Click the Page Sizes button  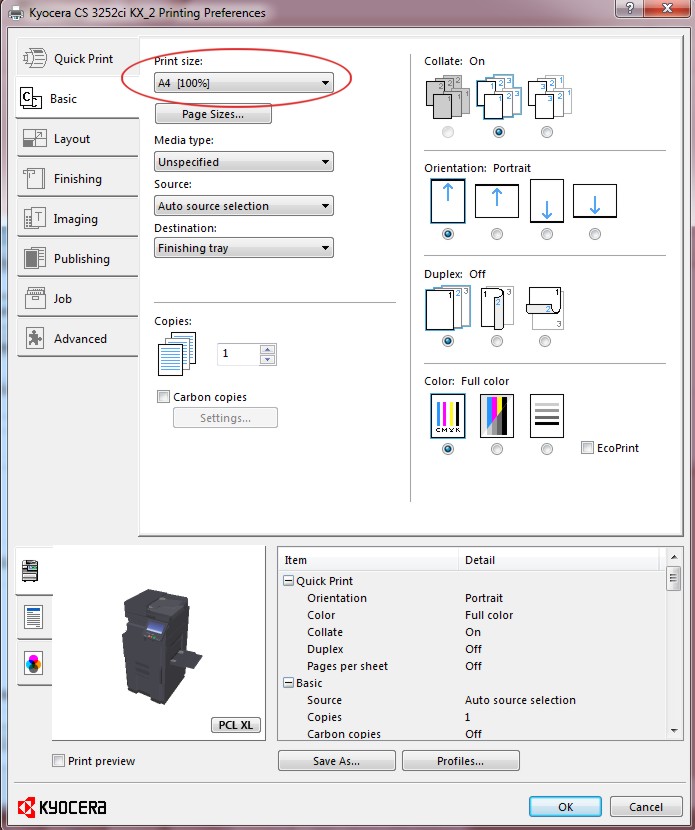213,114
